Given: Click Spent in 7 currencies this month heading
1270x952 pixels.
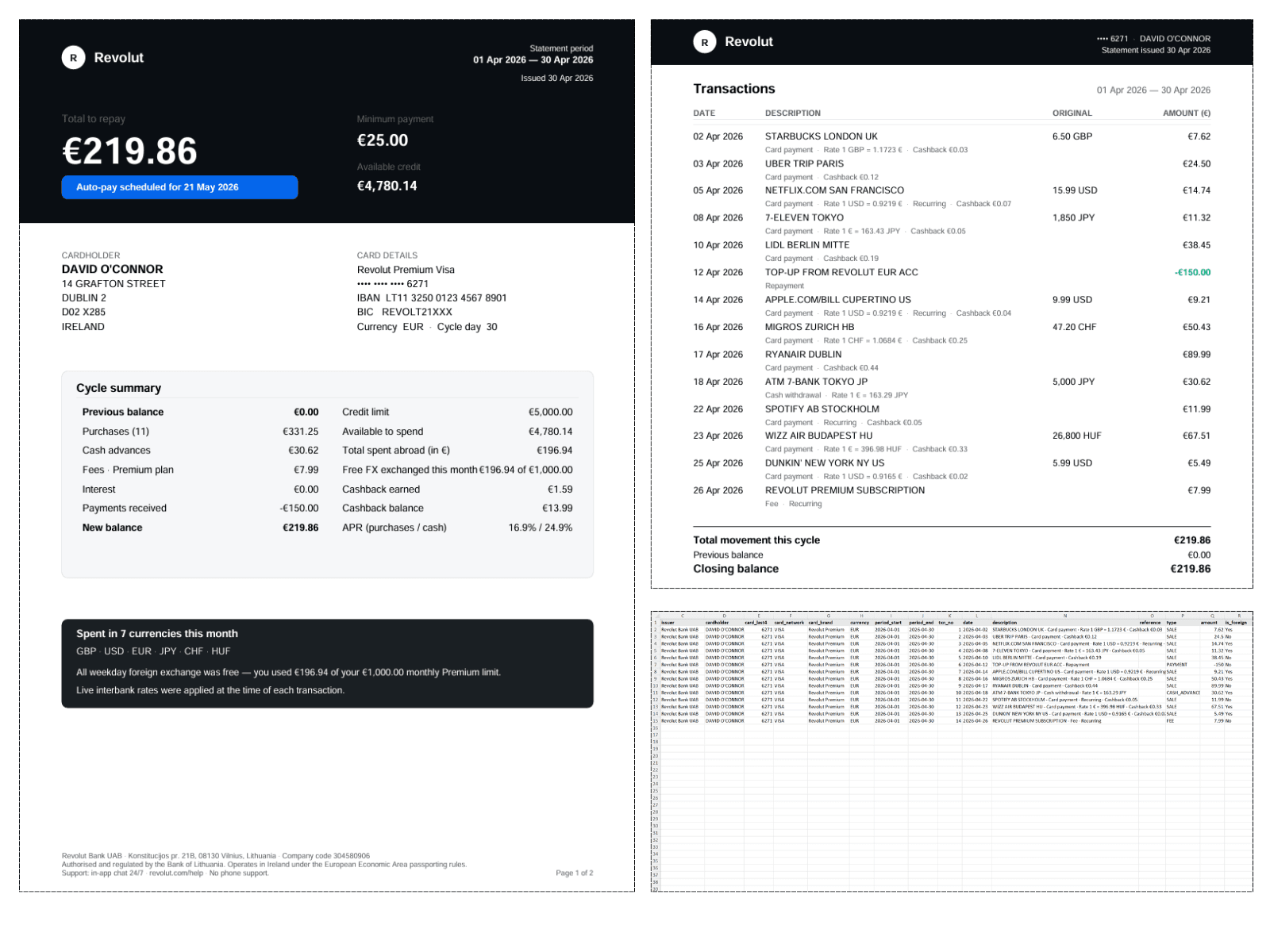Looking at the screenshot, I should (157, 634).
